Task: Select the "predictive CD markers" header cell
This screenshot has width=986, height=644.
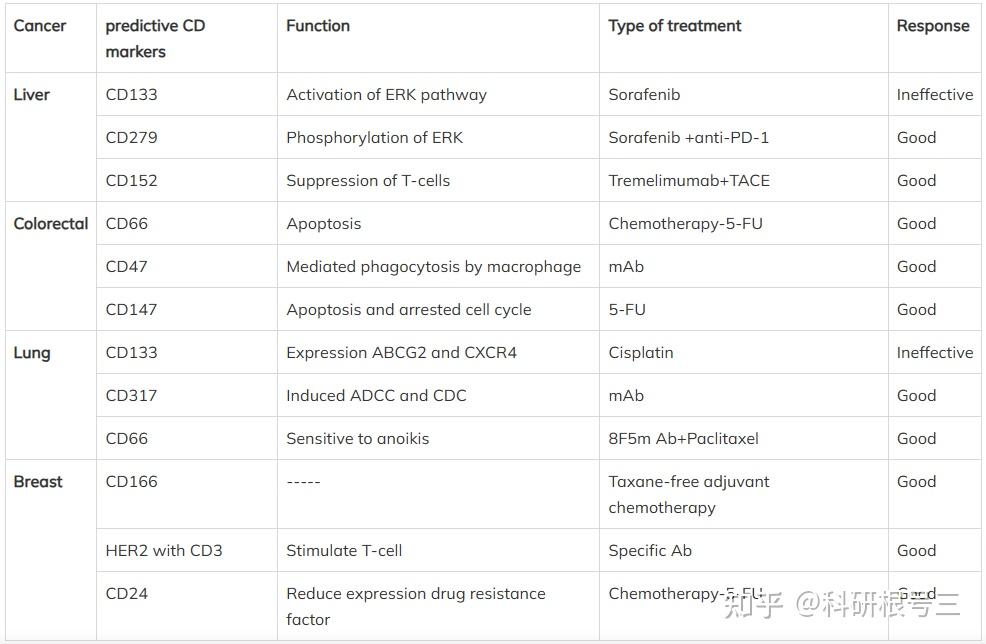Action: tap(155, 38)
